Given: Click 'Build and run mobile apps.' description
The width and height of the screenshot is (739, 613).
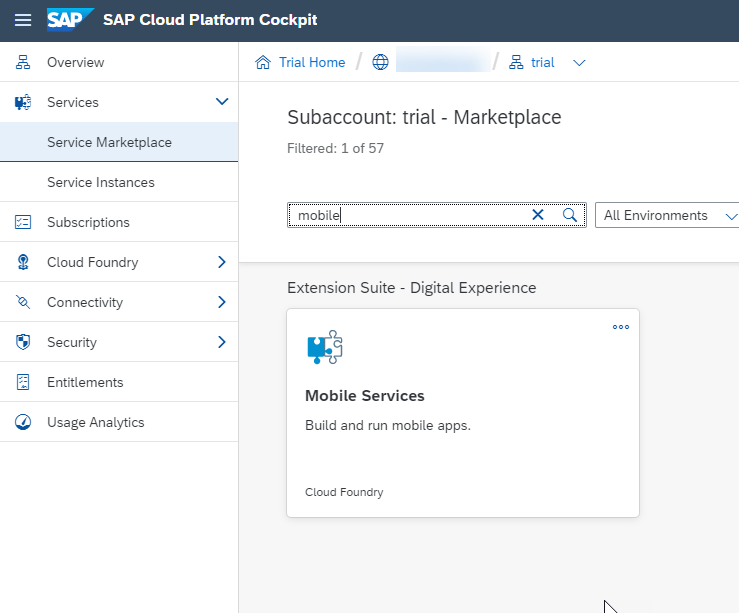Looking at the screenshot, I should [x=388, y=425].
